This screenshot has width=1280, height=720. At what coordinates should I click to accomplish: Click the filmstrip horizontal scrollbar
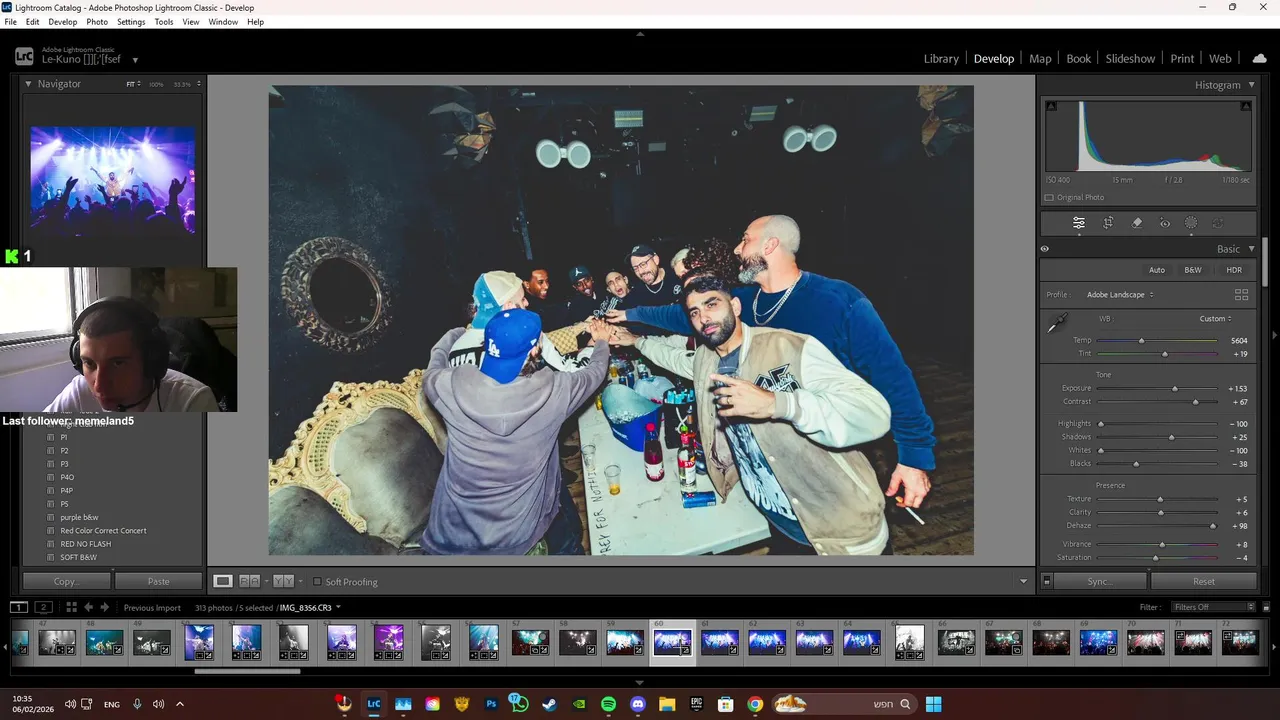[247, 671]
